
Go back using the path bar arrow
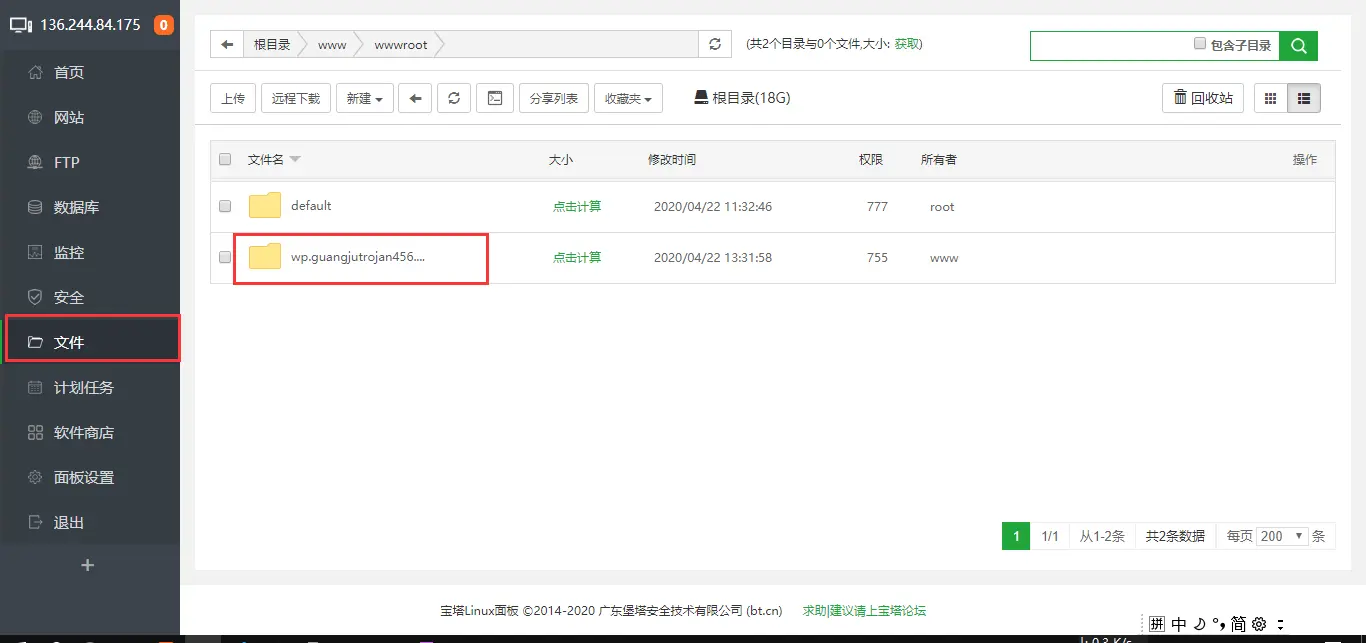(227, 44)
